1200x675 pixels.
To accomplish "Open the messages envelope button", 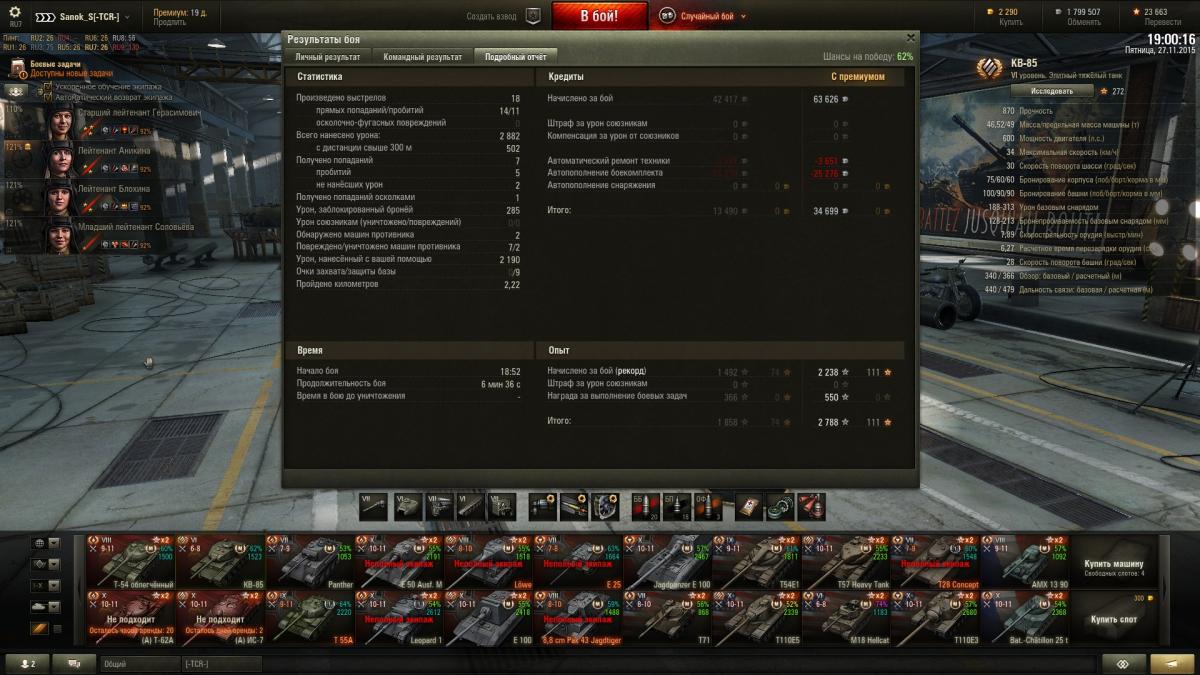I will coord(1171,664).
